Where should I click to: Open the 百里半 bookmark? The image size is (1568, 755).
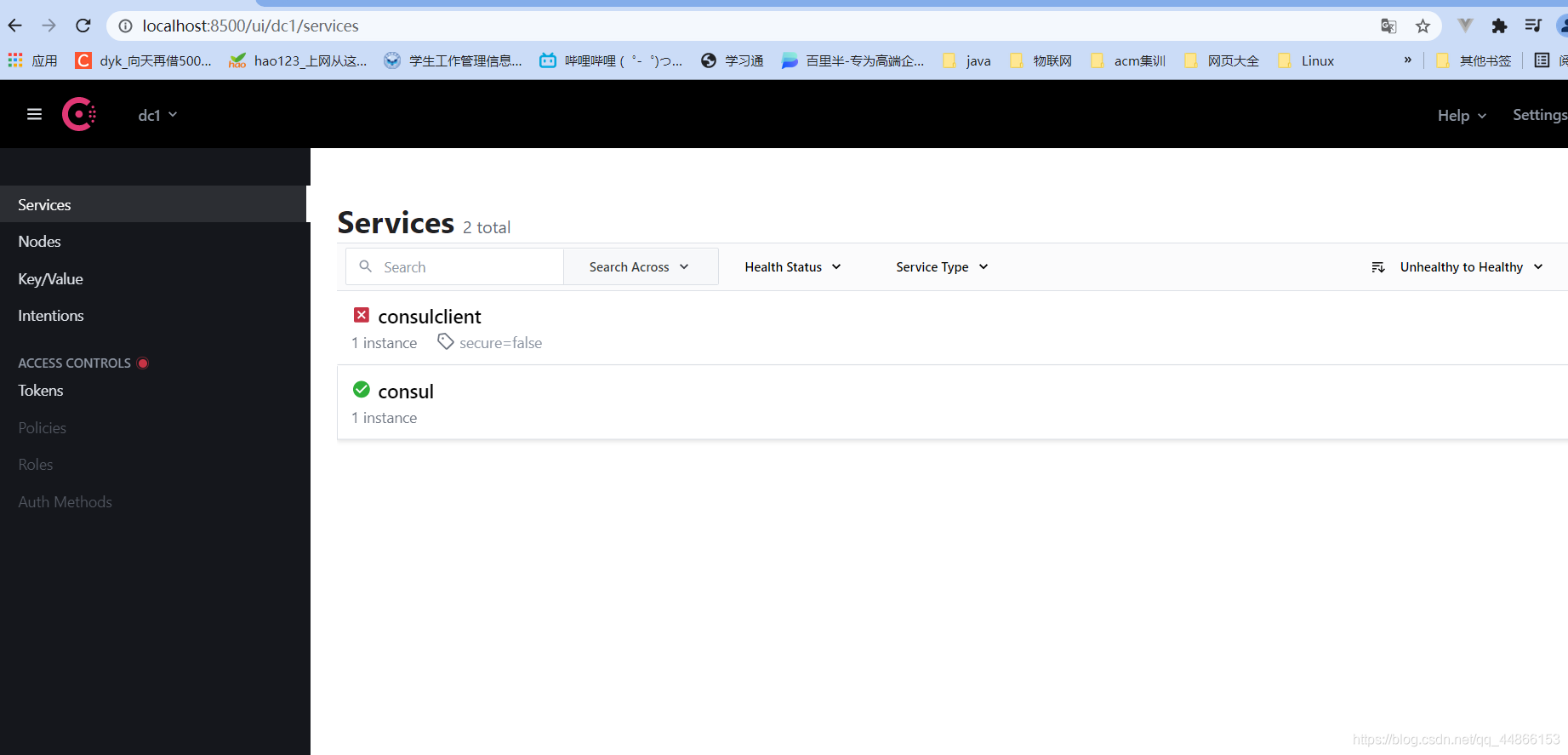(x=852, y=60)
